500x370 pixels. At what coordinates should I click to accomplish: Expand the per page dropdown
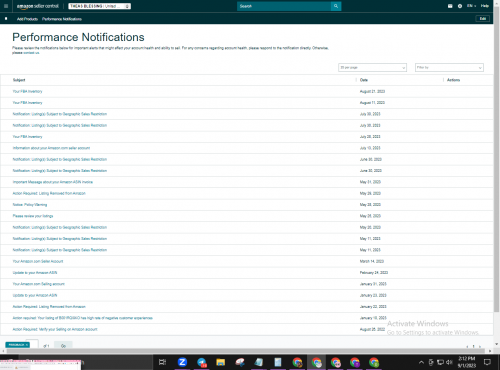372,67
